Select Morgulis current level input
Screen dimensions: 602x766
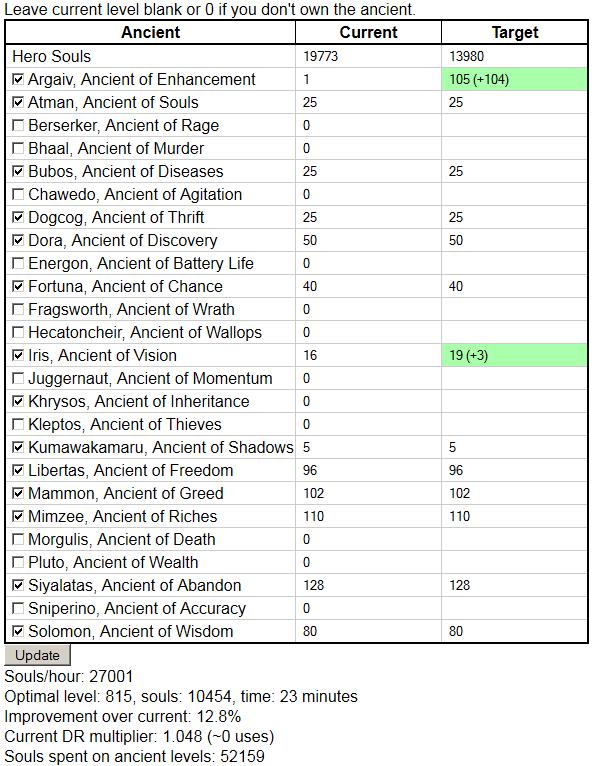coord(368,539)
